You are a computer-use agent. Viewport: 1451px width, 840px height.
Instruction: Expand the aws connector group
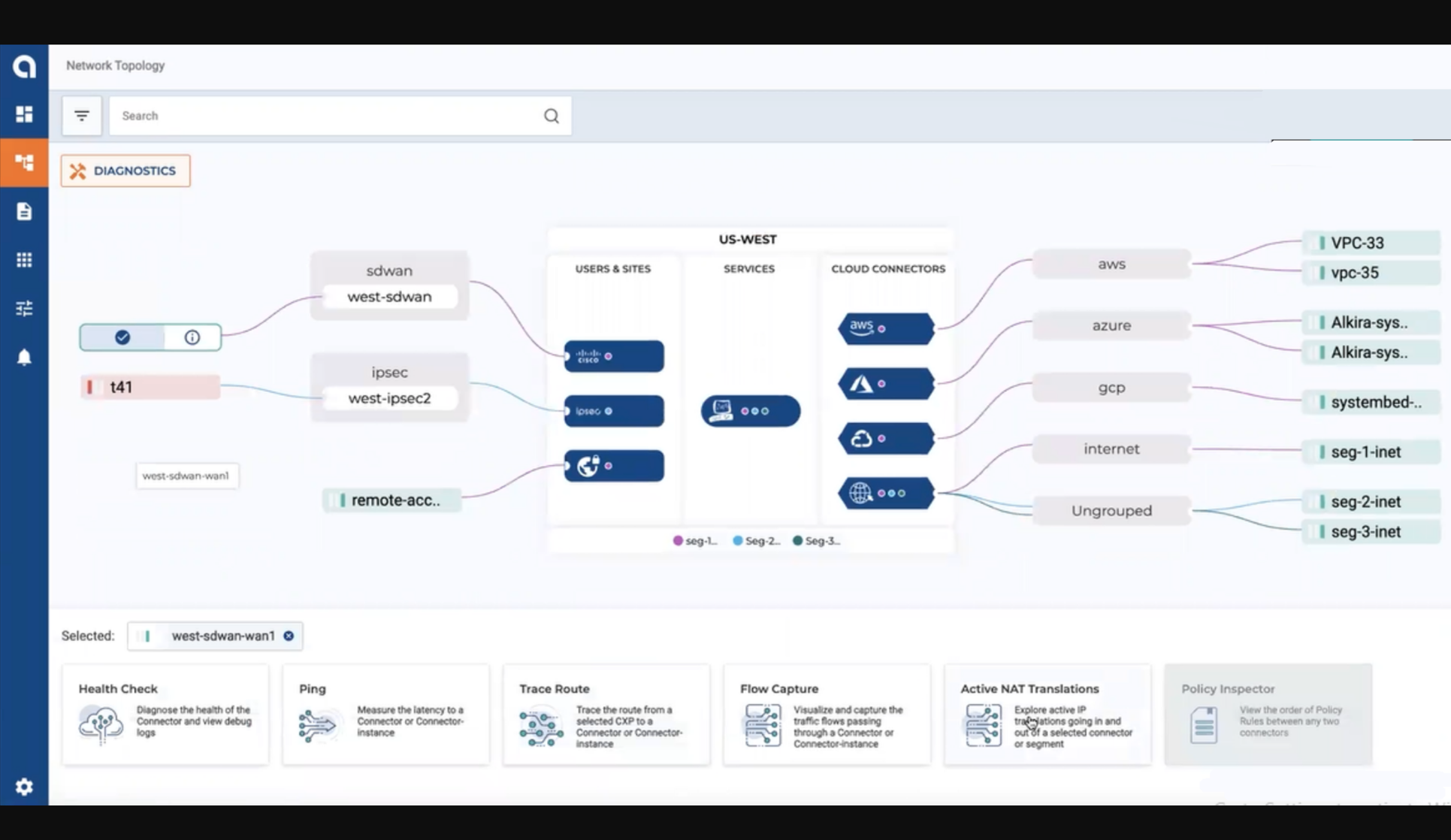(x=1111, y=264)
